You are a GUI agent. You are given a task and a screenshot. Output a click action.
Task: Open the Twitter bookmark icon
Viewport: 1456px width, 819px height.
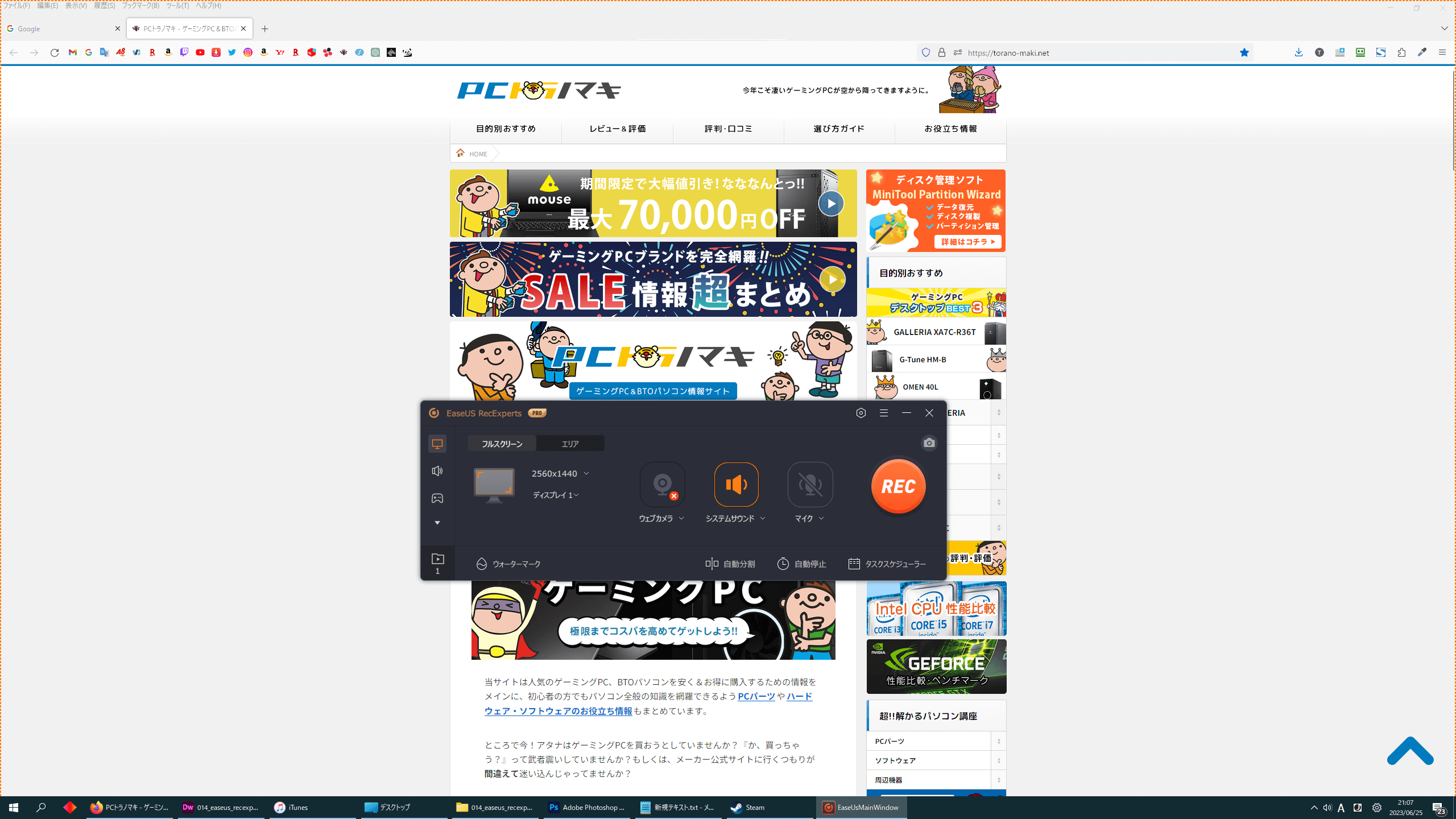click(x=232, y=52)
